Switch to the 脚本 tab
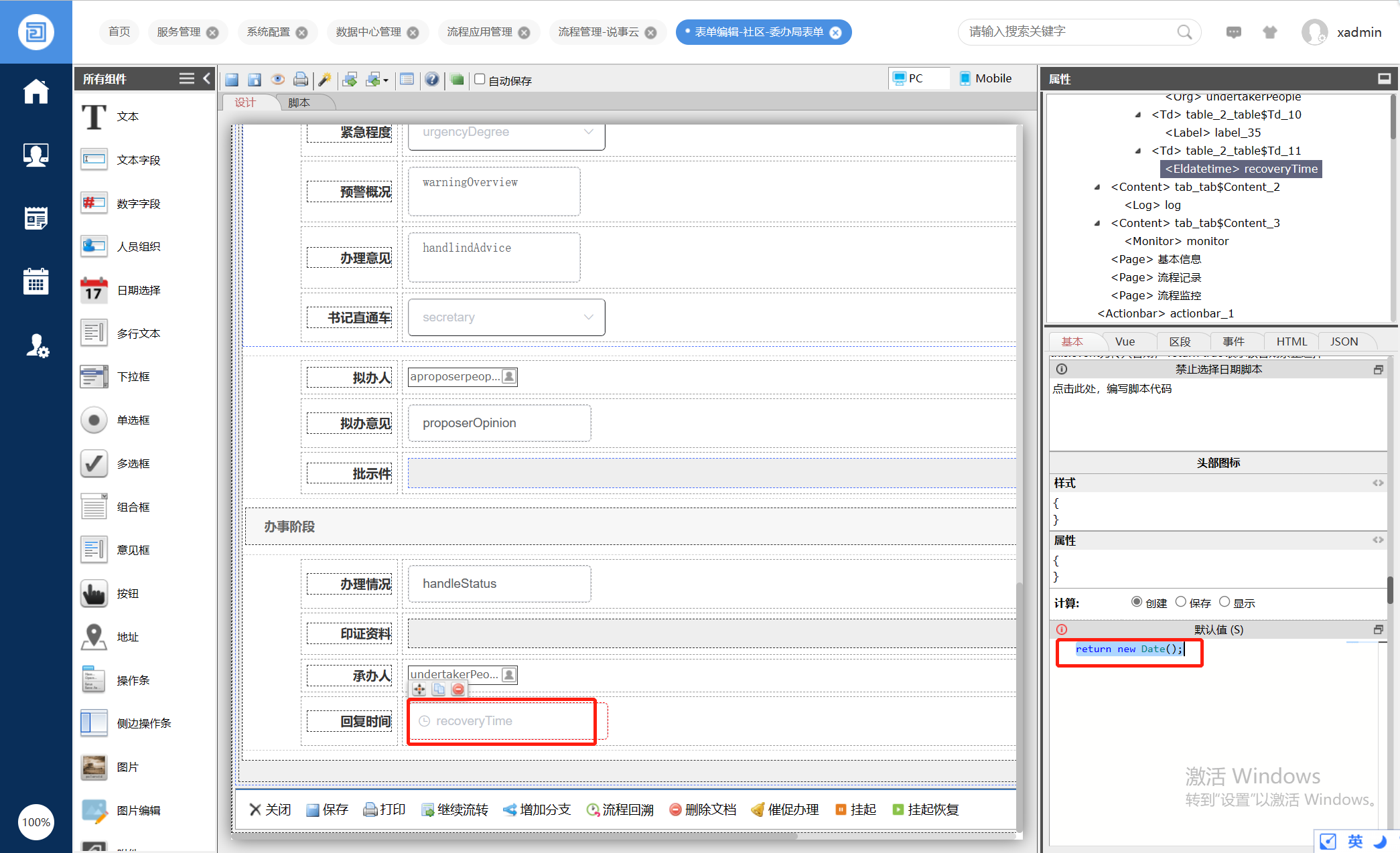The width and height of the screenshot is (1400, 853). pyautogui.click(x=299, y=102)
